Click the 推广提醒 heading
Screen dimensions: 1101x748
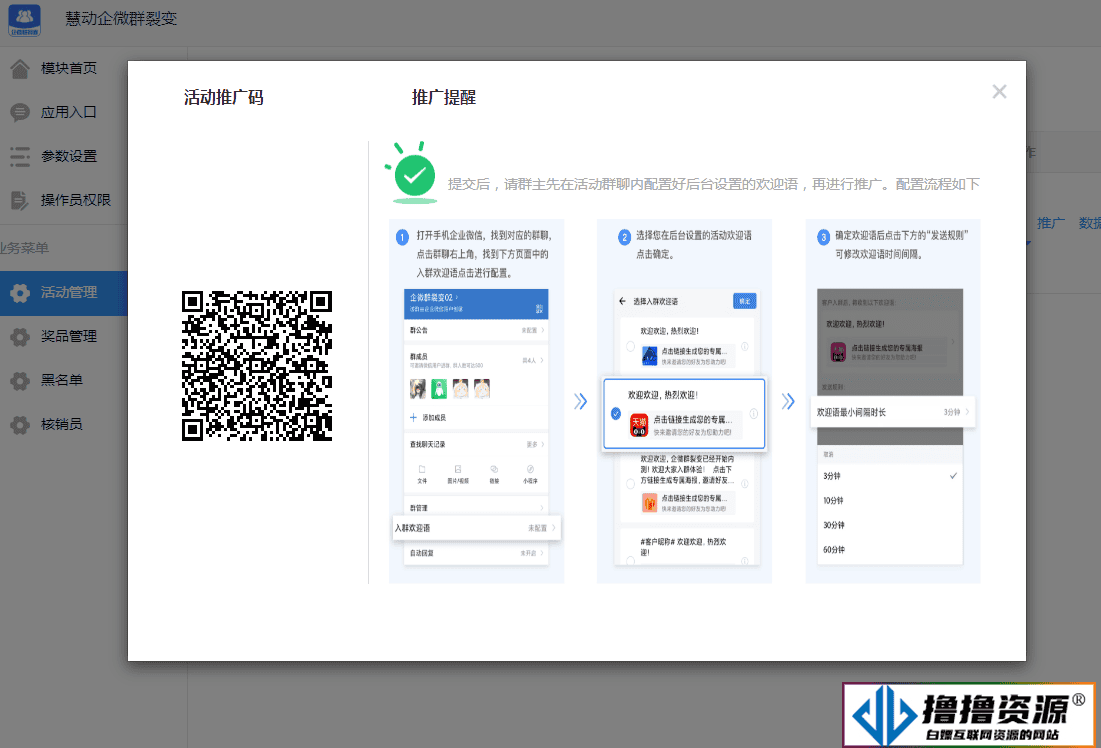coord(443,98)
